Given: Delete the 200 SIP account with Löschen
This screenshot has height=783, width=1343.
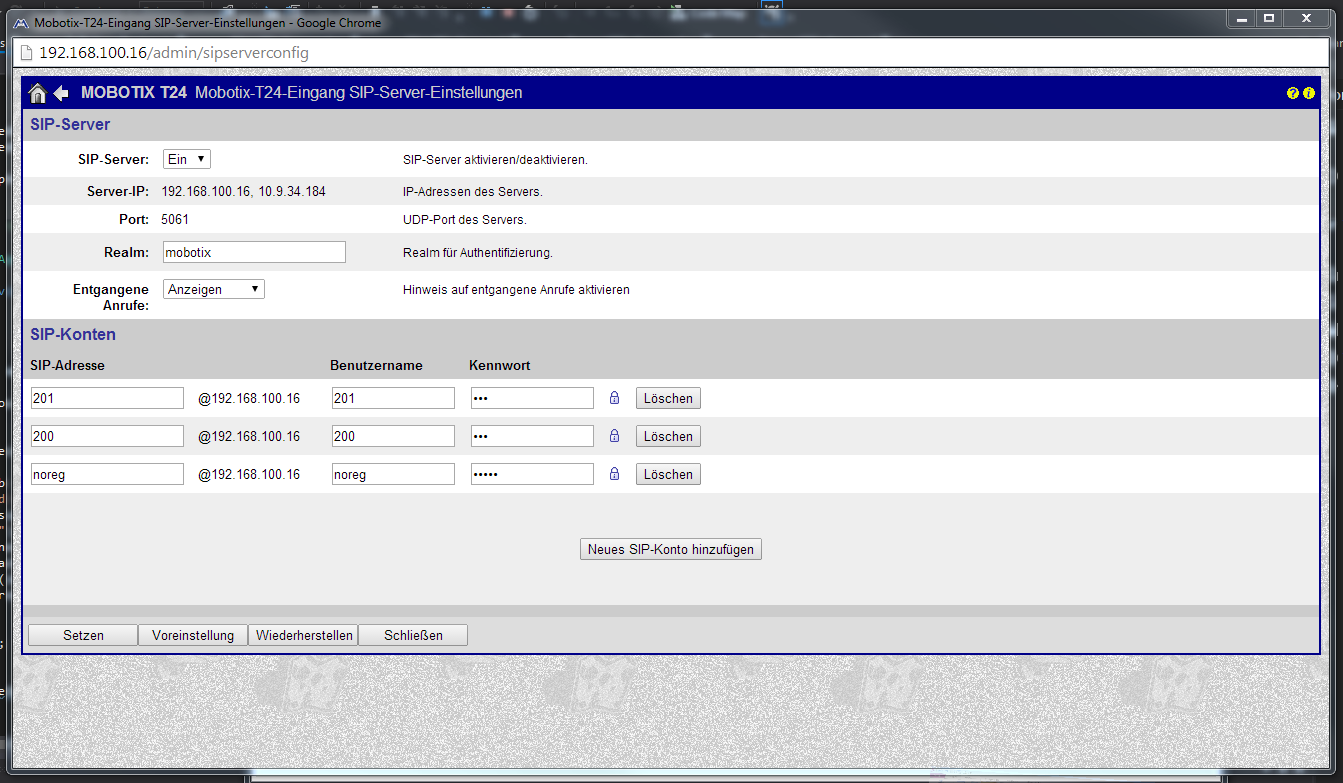Looking at the screenshot, I should (668, 436).
